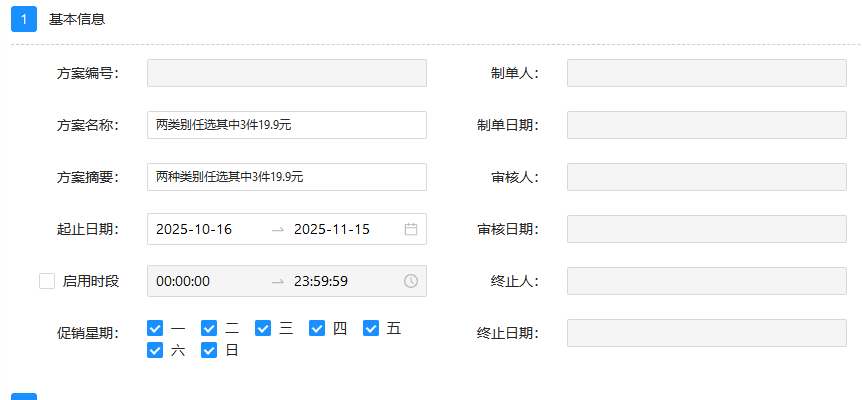Open the end date 2025-11-15 picker
The height and width of the screenshot is (400, 862).
(x=332, y=229)
